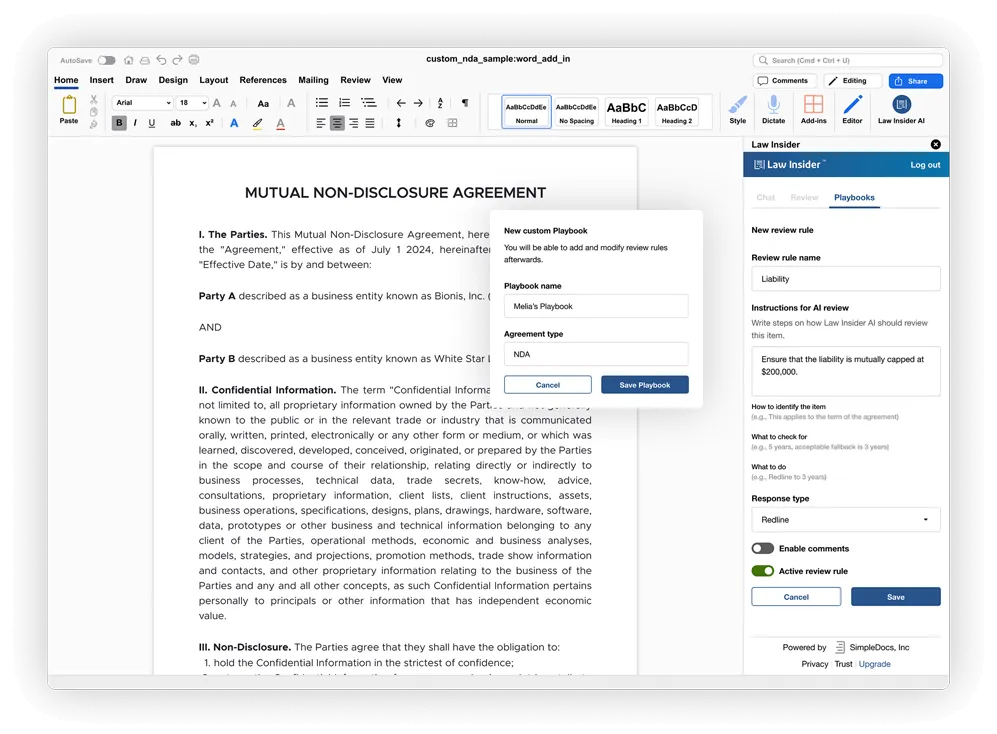
Task: Toggle Bold formatting
Action: [x=119, y=123]
